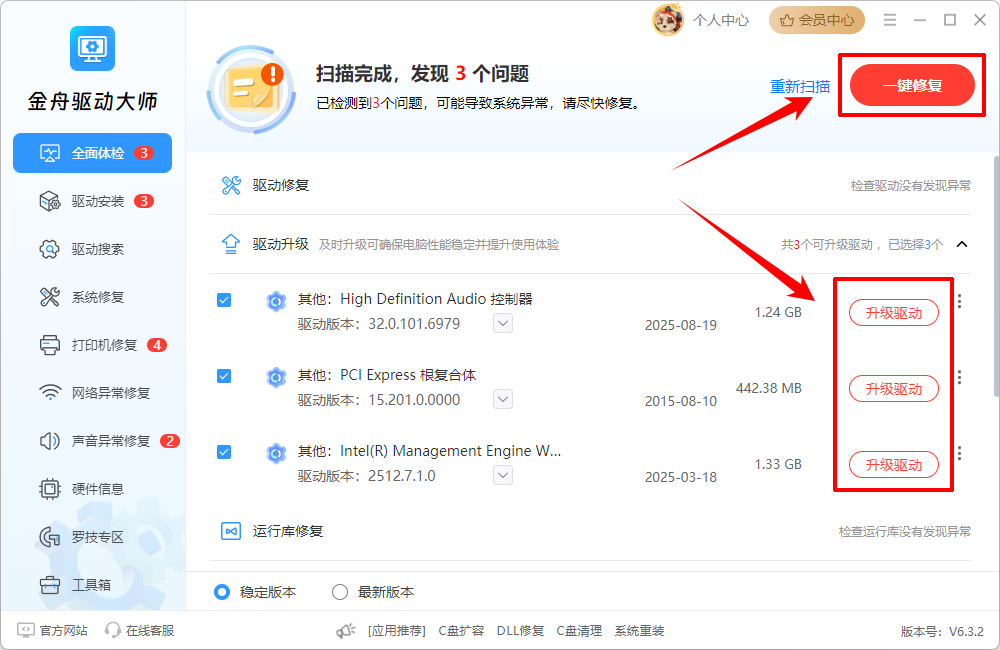1000x650 pixels.
Task: Click 升级驱动 for Intel(R) Management Engine
Action: pos(893,464)
